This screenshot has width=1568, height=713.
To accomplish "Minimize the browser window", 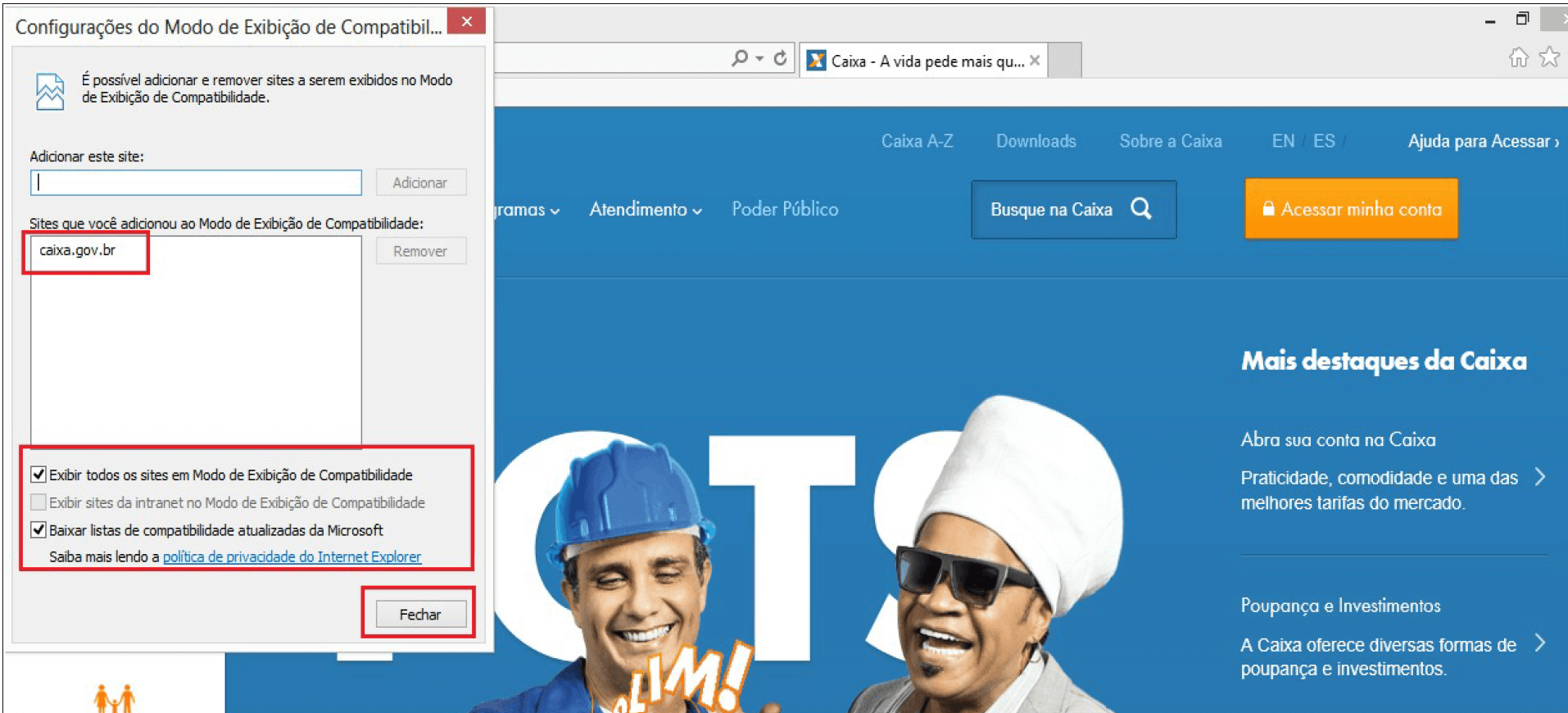I will point(1490,20).
